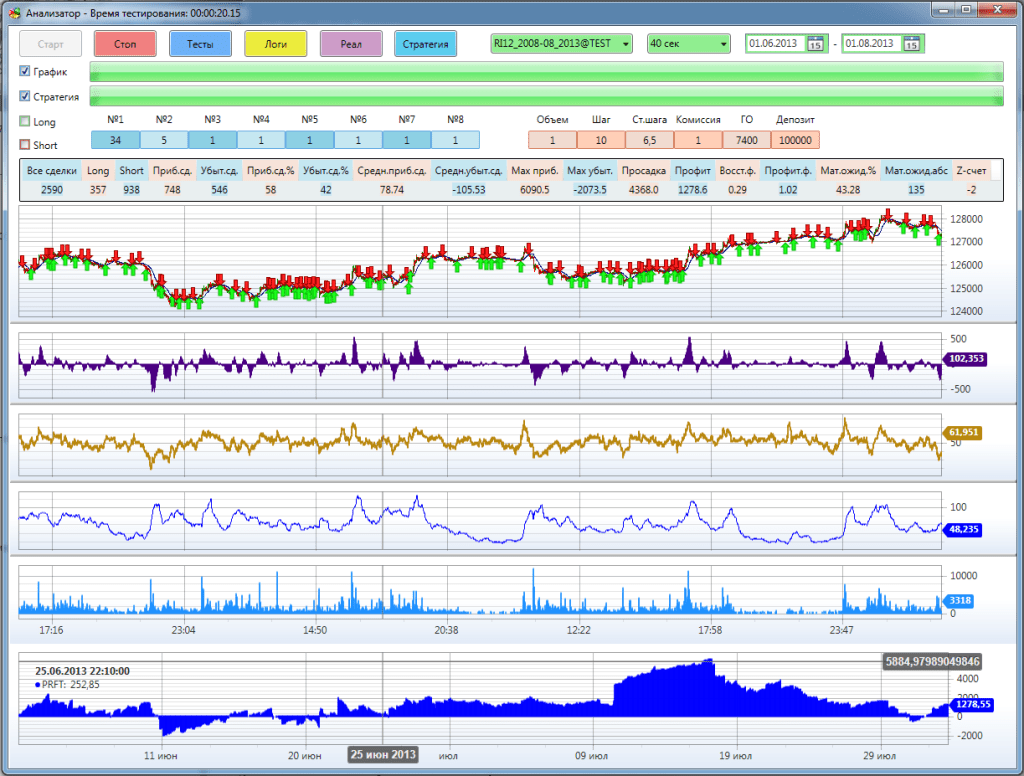This screenshot has height=776, width=1024.
Task: Edit the Объем volume field
Action: click(552, 140)
